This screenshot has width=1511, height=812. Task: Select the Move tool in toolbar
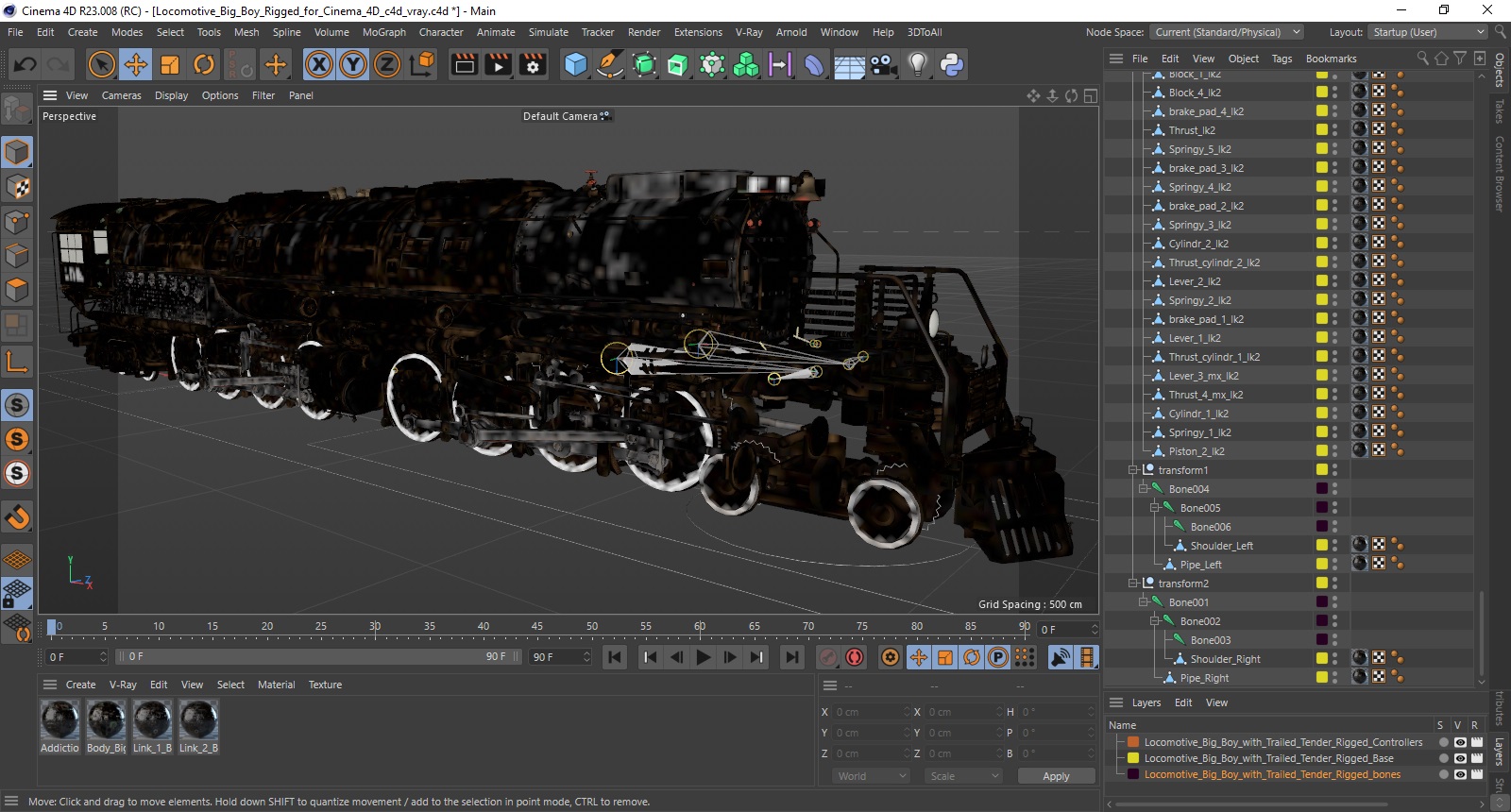pos(136,64)
